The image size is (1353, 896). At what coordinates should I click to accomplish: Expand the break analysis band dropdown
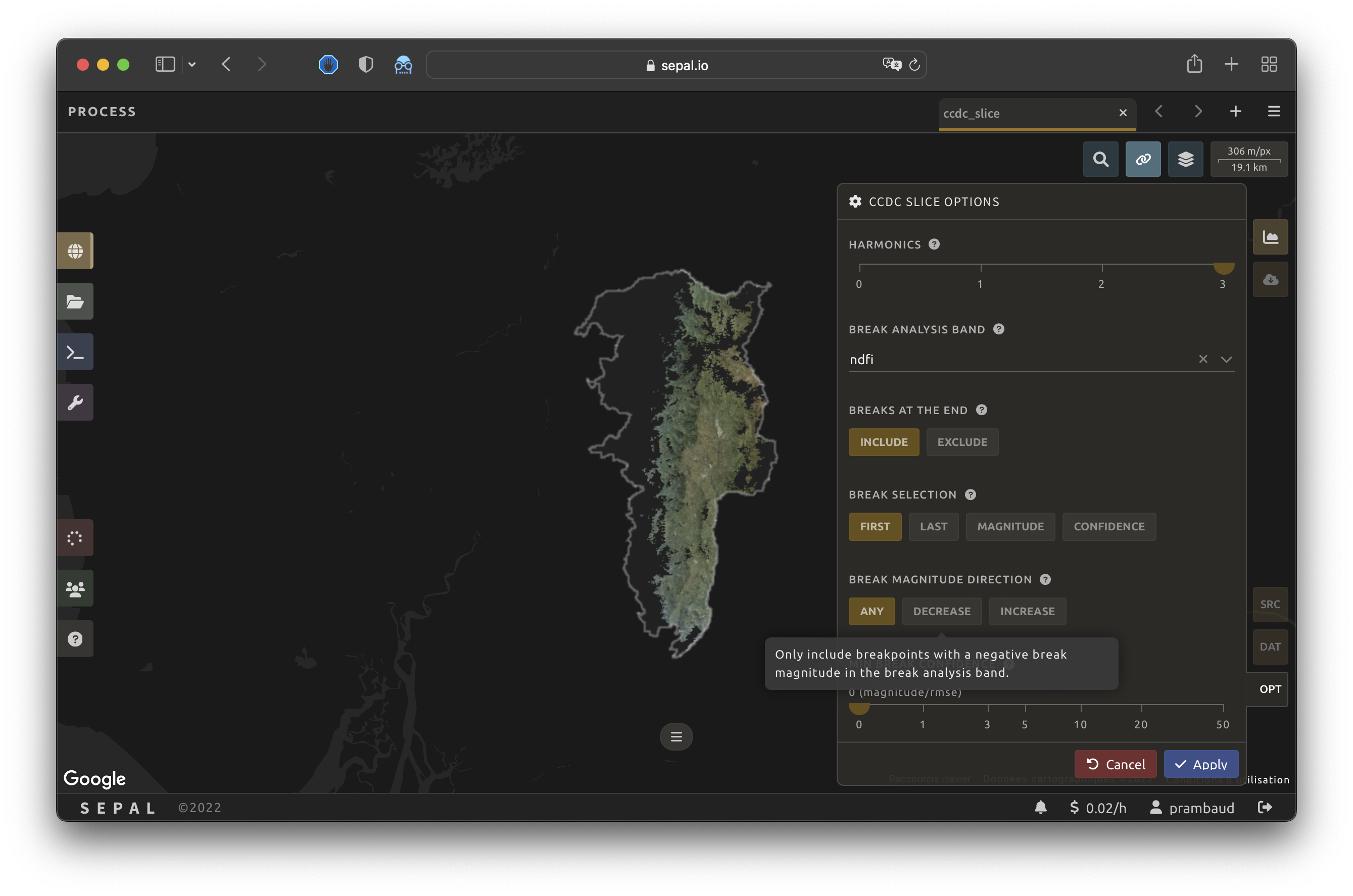coord(1226,360)
